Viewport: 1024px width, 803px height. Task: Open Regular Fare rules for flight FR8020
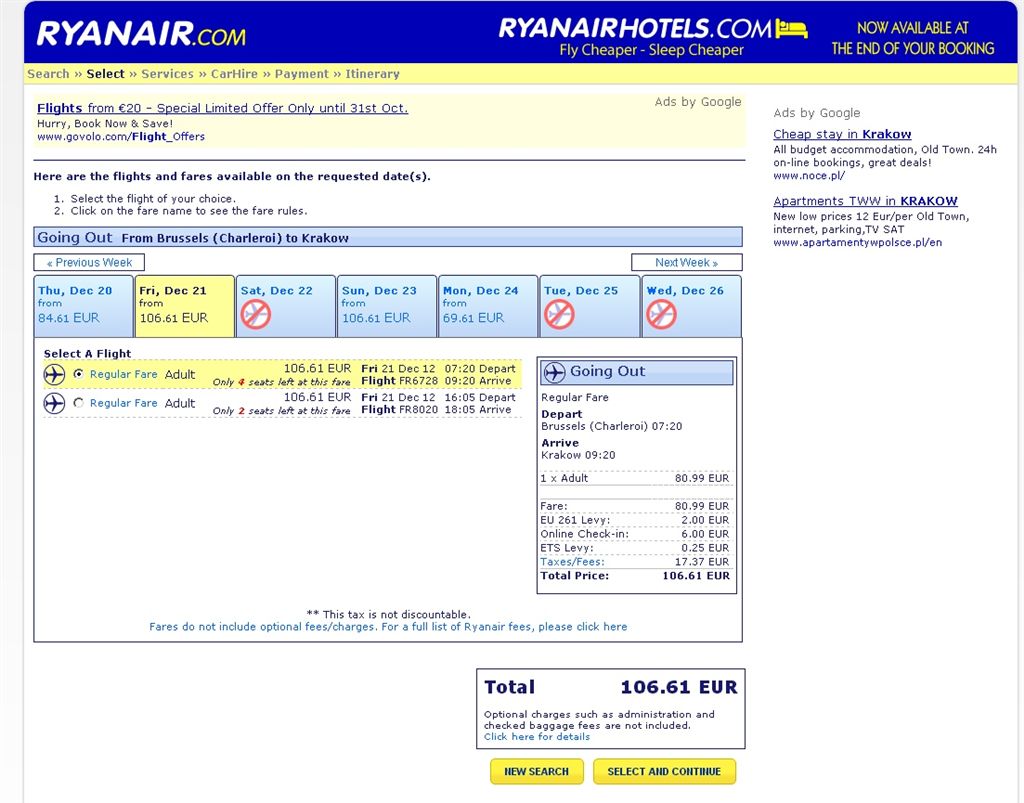[123, 403]
